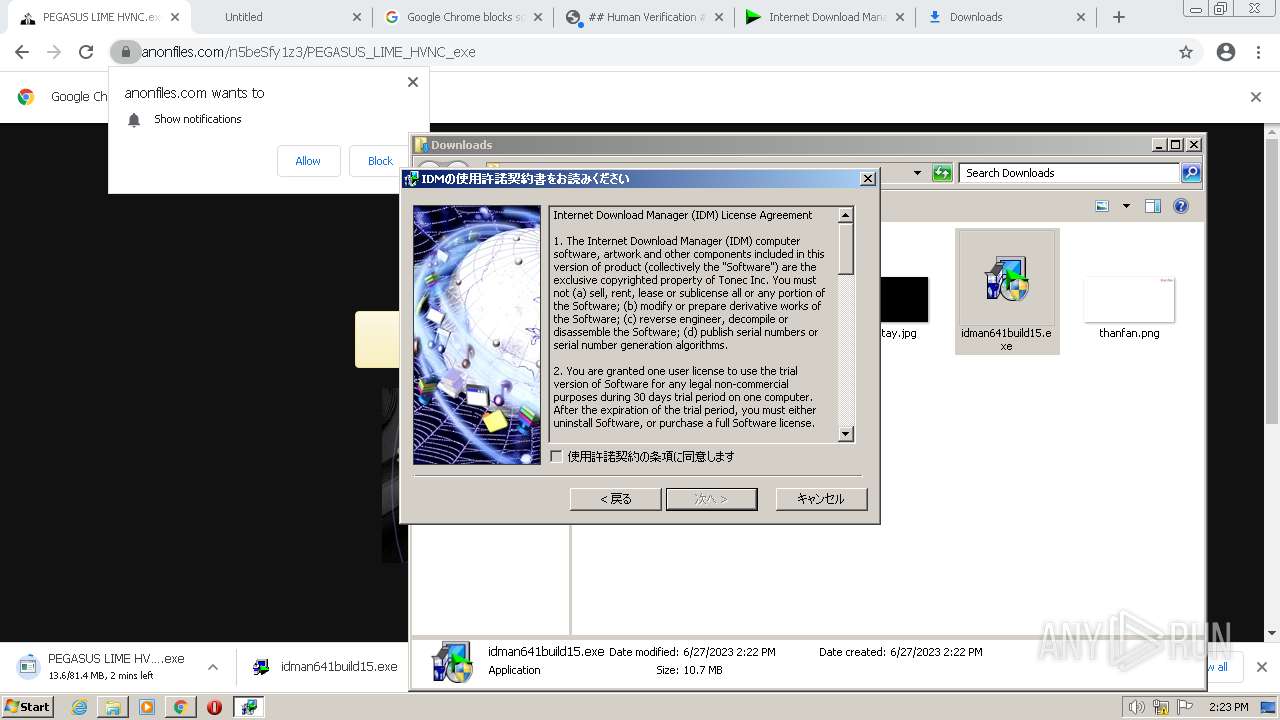Screen dimensions: 1280x720
Task: Click the Search Downloads field
Action: [x=1069, y=173]
